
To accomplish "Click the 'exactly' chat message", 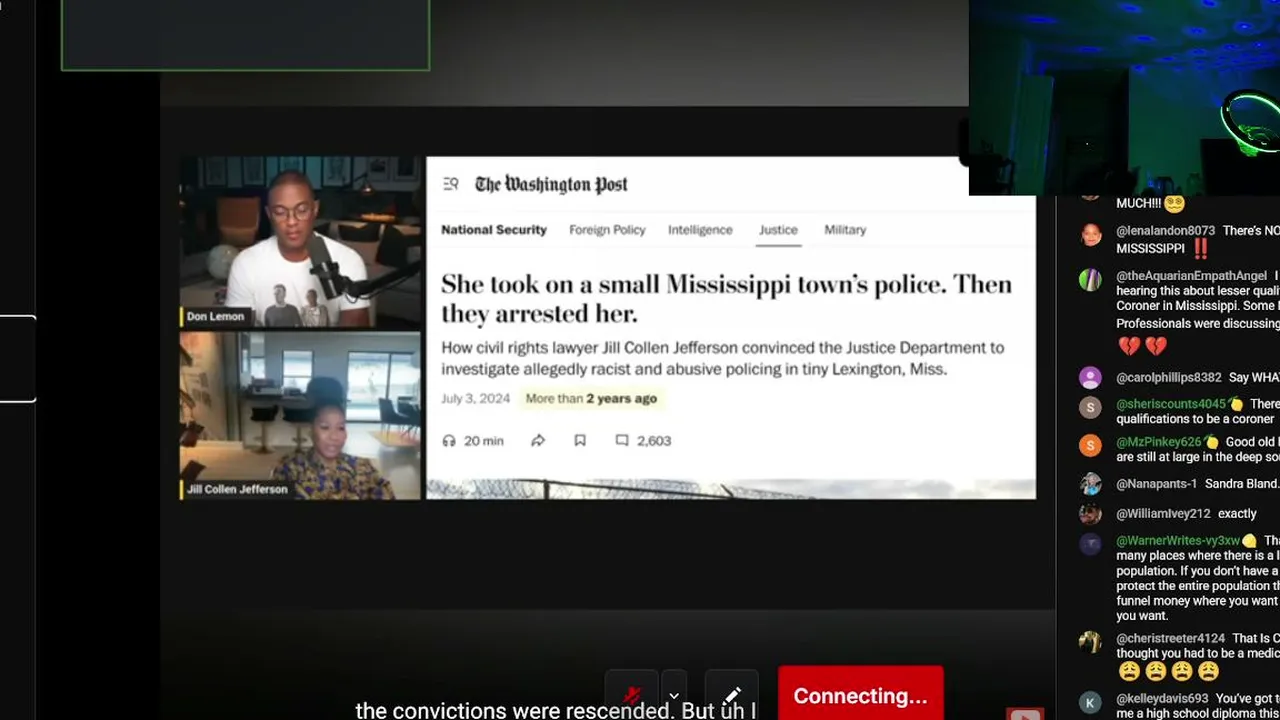I will point(1237,514).
